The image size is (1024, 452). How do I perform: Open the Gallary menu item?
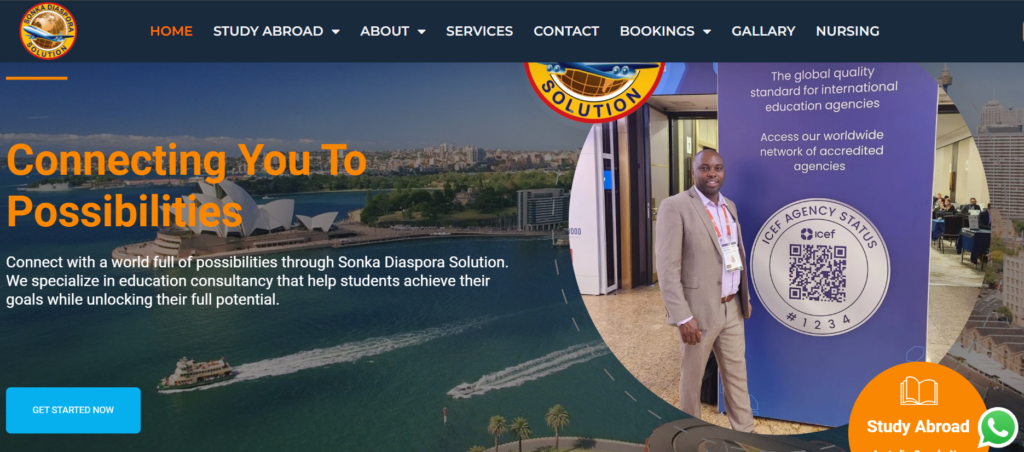pyautogui.click(x=763, y=31)
